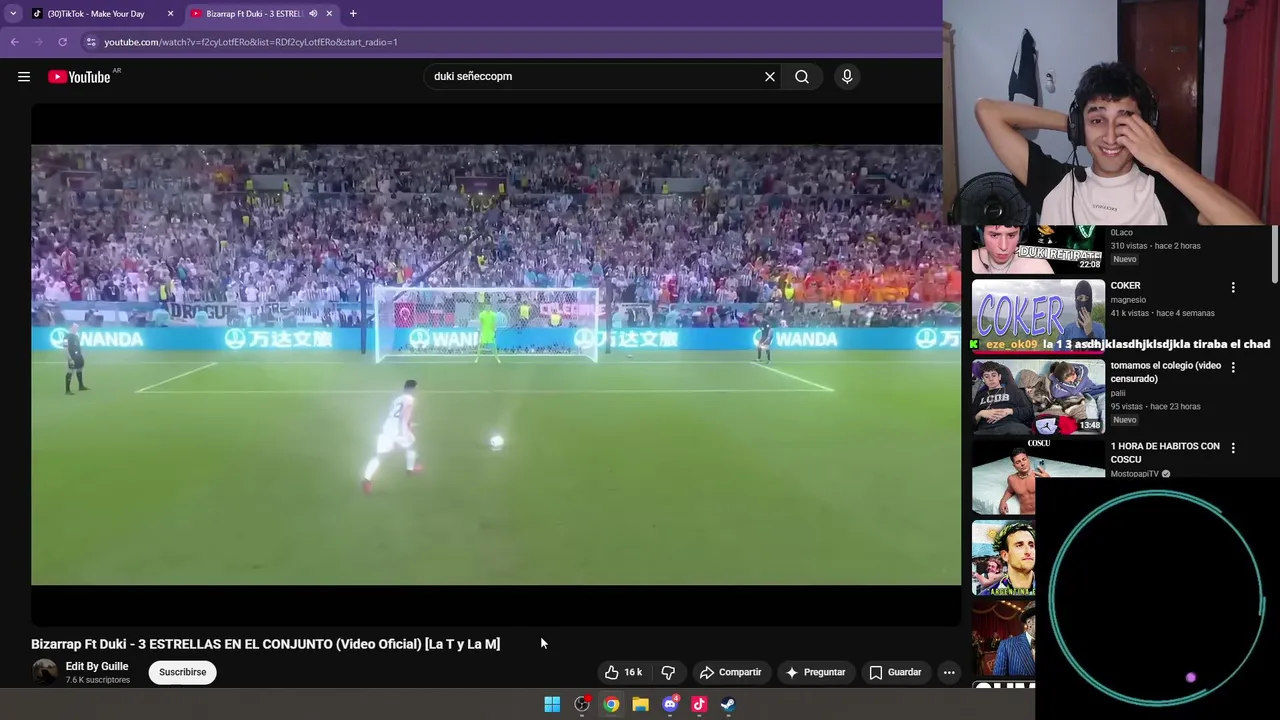Click the browser back arrow

[14, 42]
